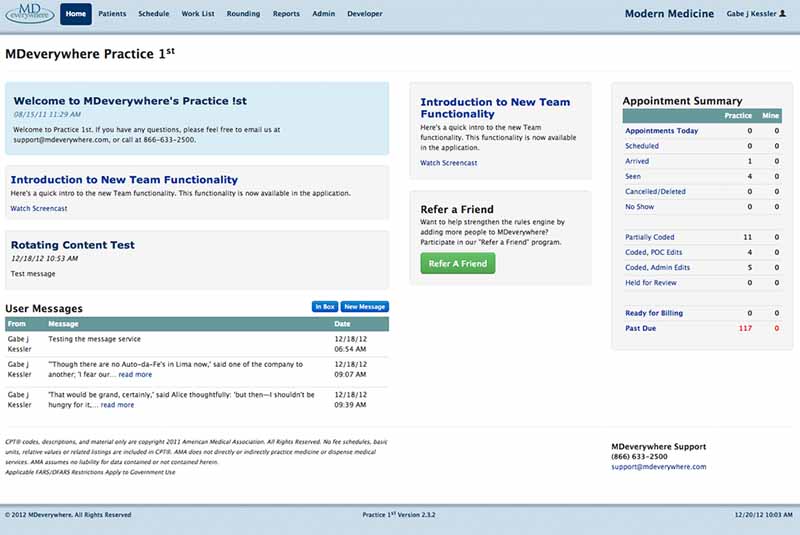Open the Schedule menu item

tap(154, 14)
